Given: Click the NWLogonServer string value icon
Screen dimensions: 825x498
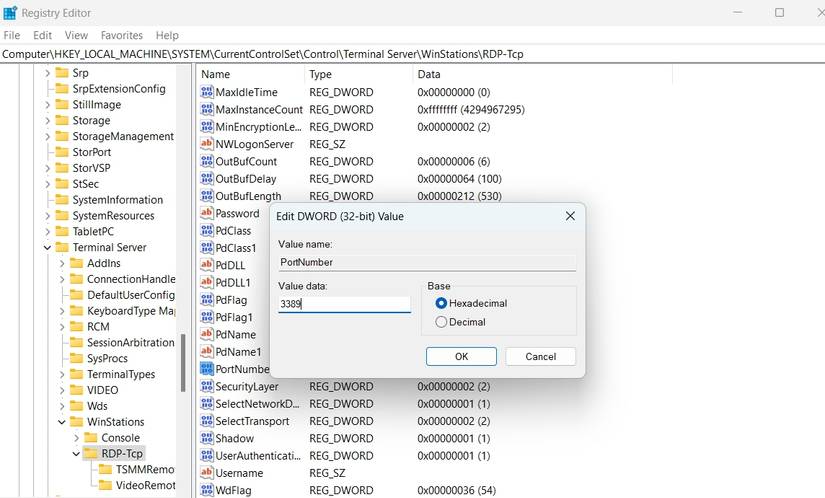Looking at the screenshot, I should click(207, 144).
